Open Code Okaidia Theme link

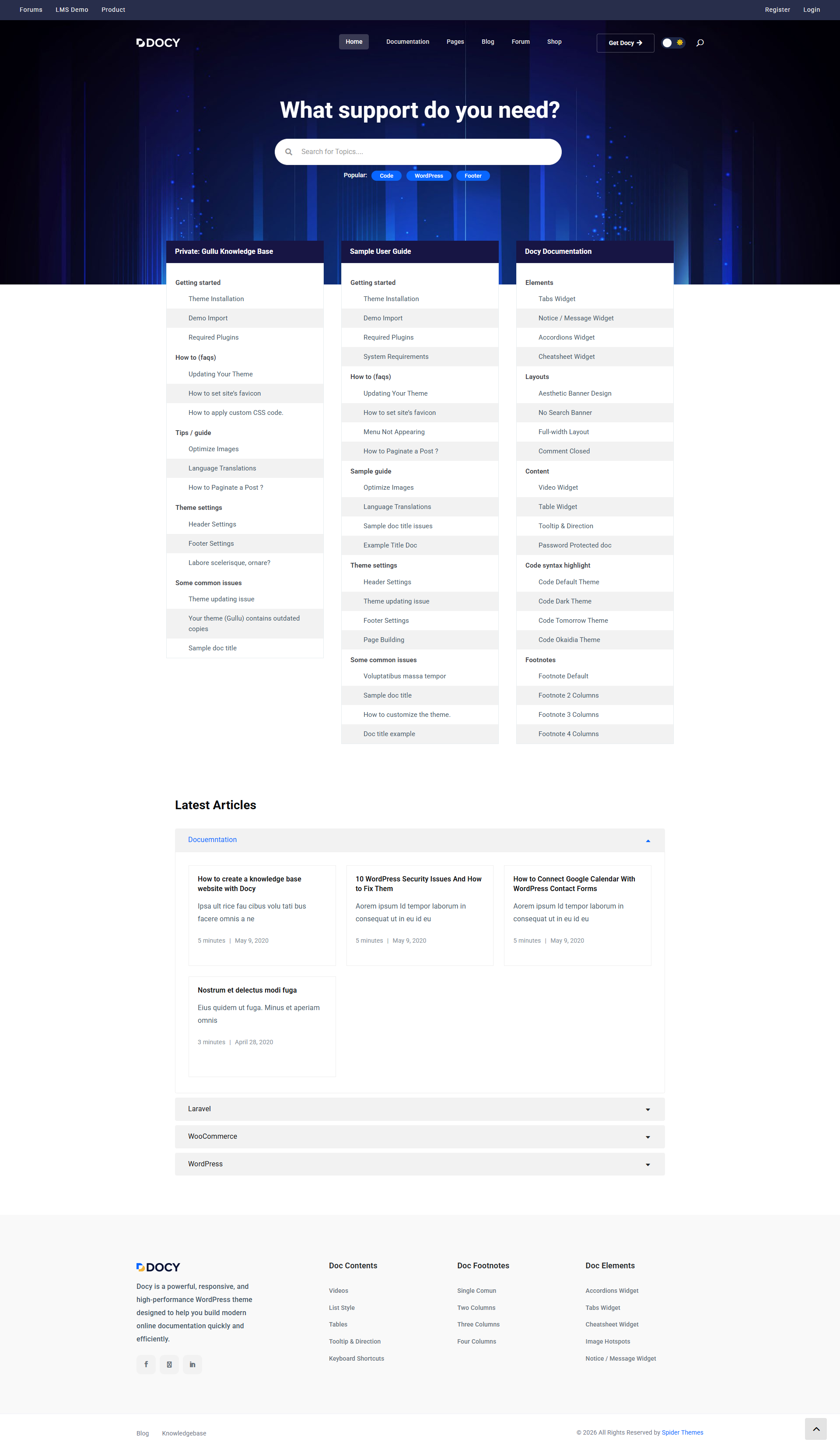(x=569, y=640)
